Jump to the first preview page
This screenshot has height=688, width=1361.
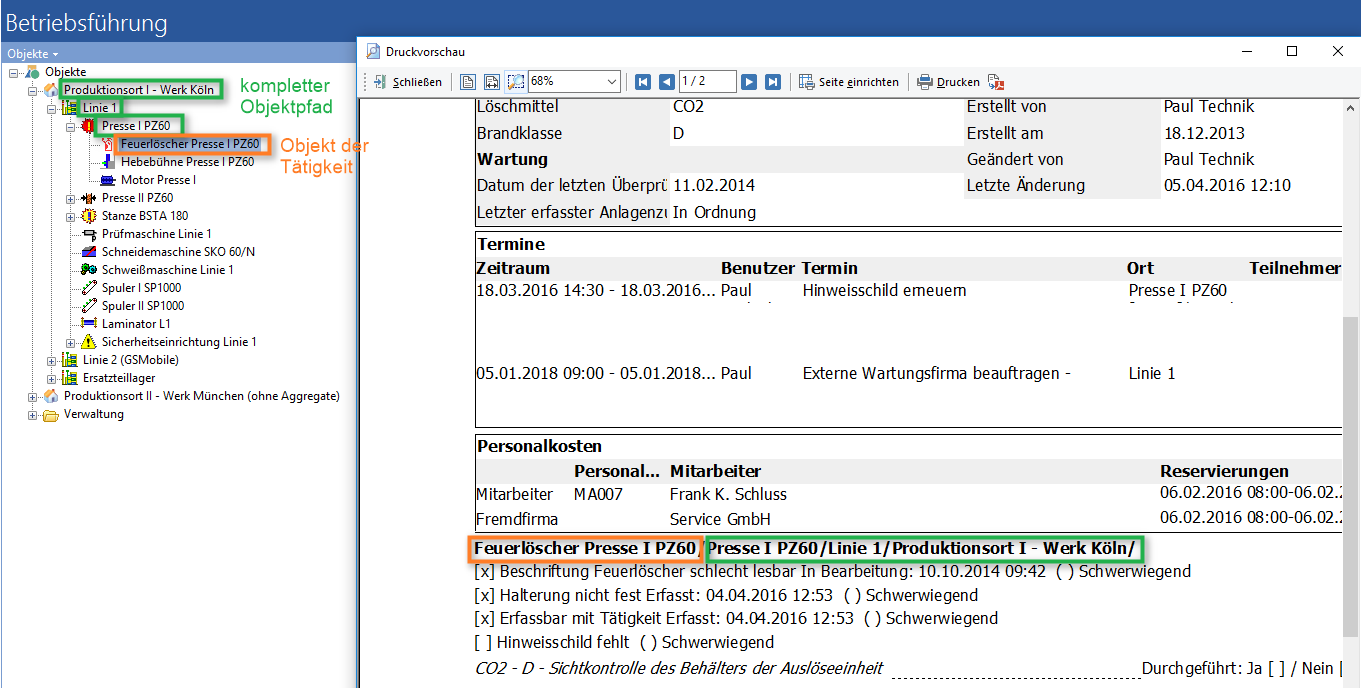tap(643, 82)
